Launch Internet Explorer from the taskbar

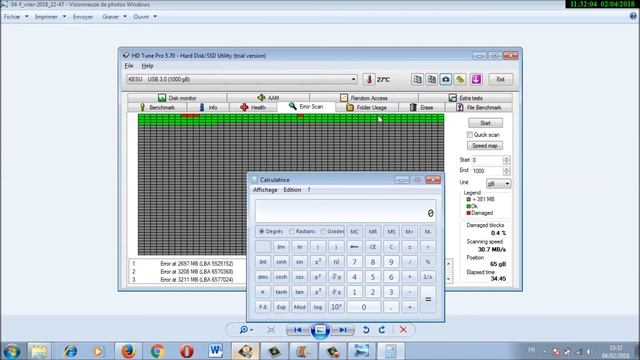pos(70,351)
